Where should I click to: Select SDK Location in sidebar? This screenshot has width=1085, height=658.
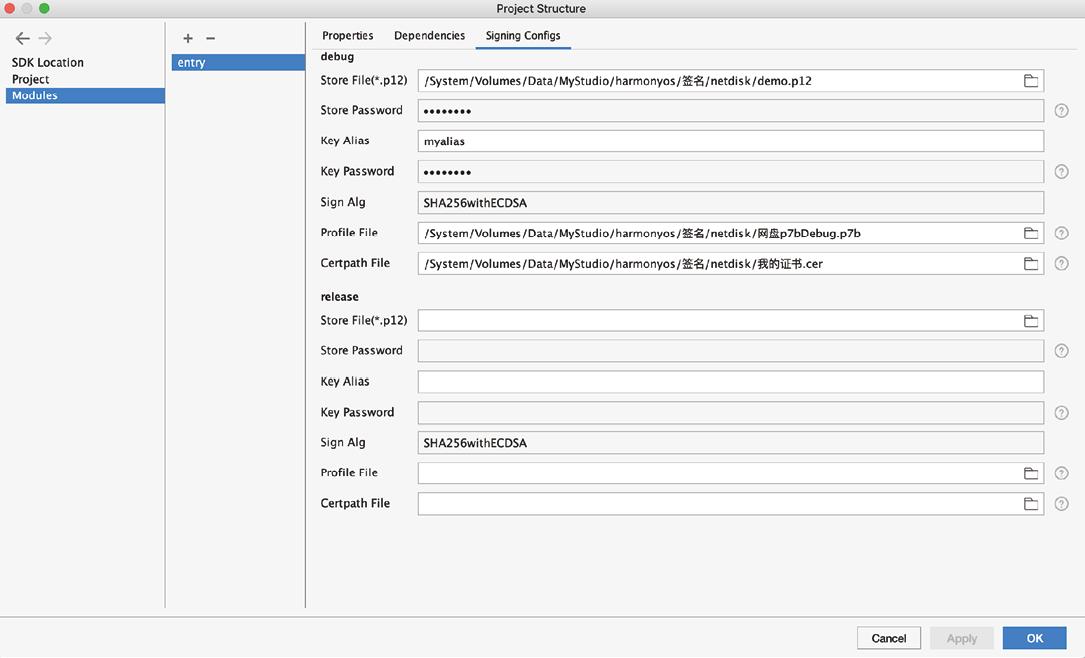pyautogui.click(x=48, y=62)
